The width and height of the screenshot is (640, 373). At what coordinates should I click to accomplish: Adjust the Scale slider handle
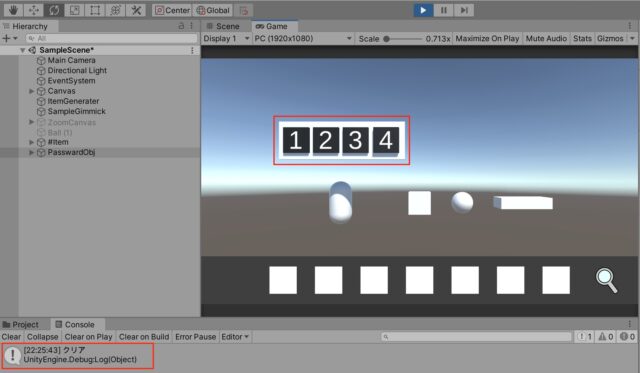coord(387,39)
